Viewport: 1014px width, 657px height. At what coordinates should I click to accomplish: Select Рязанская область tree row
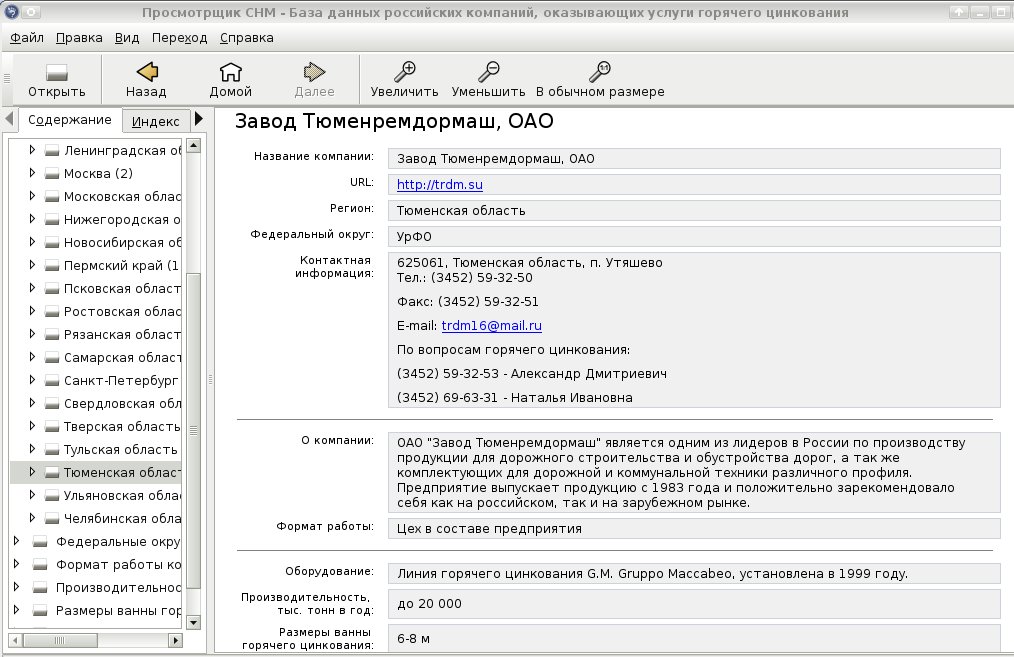[x=96, y=334]
